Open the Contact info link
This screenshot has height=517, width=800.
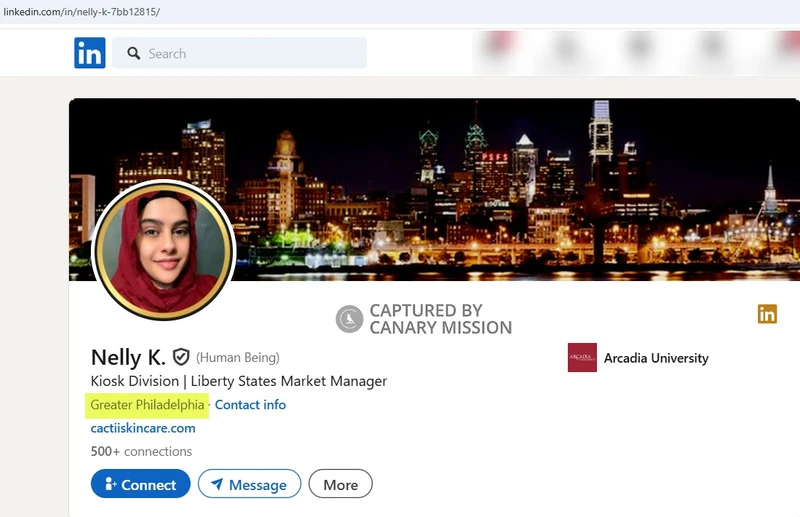tap(250, 405)
